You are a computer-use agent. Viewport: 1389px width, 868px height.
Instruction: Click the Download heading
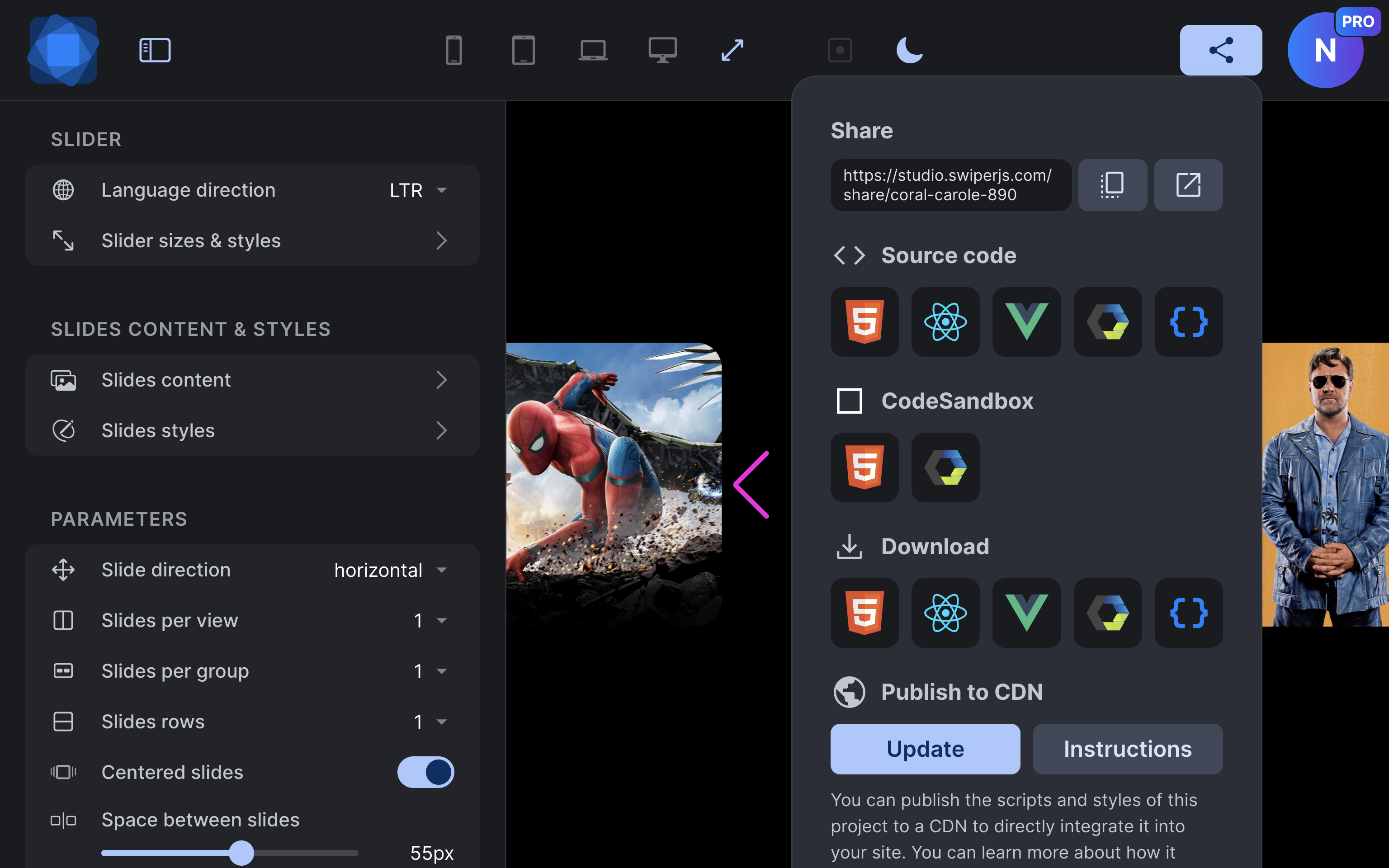point(935,547)
